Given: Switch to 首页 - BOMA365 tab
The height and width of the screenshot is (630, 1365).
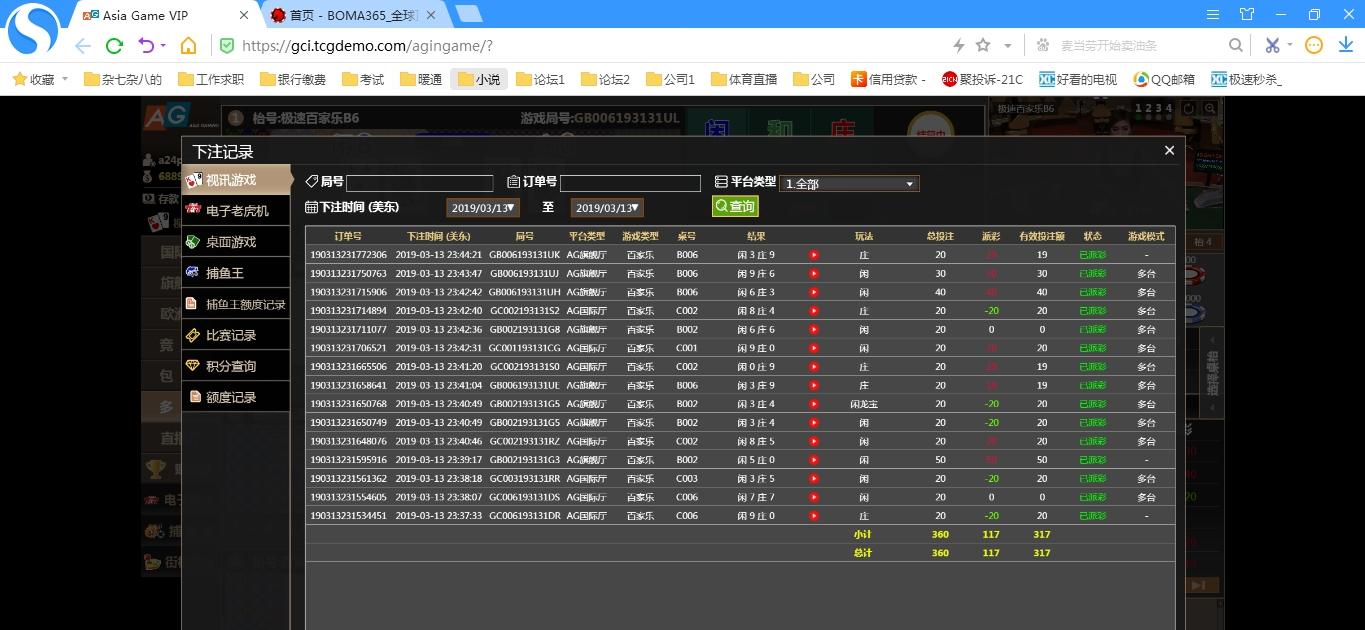Looking at the screenshot, I should (352, 15).
